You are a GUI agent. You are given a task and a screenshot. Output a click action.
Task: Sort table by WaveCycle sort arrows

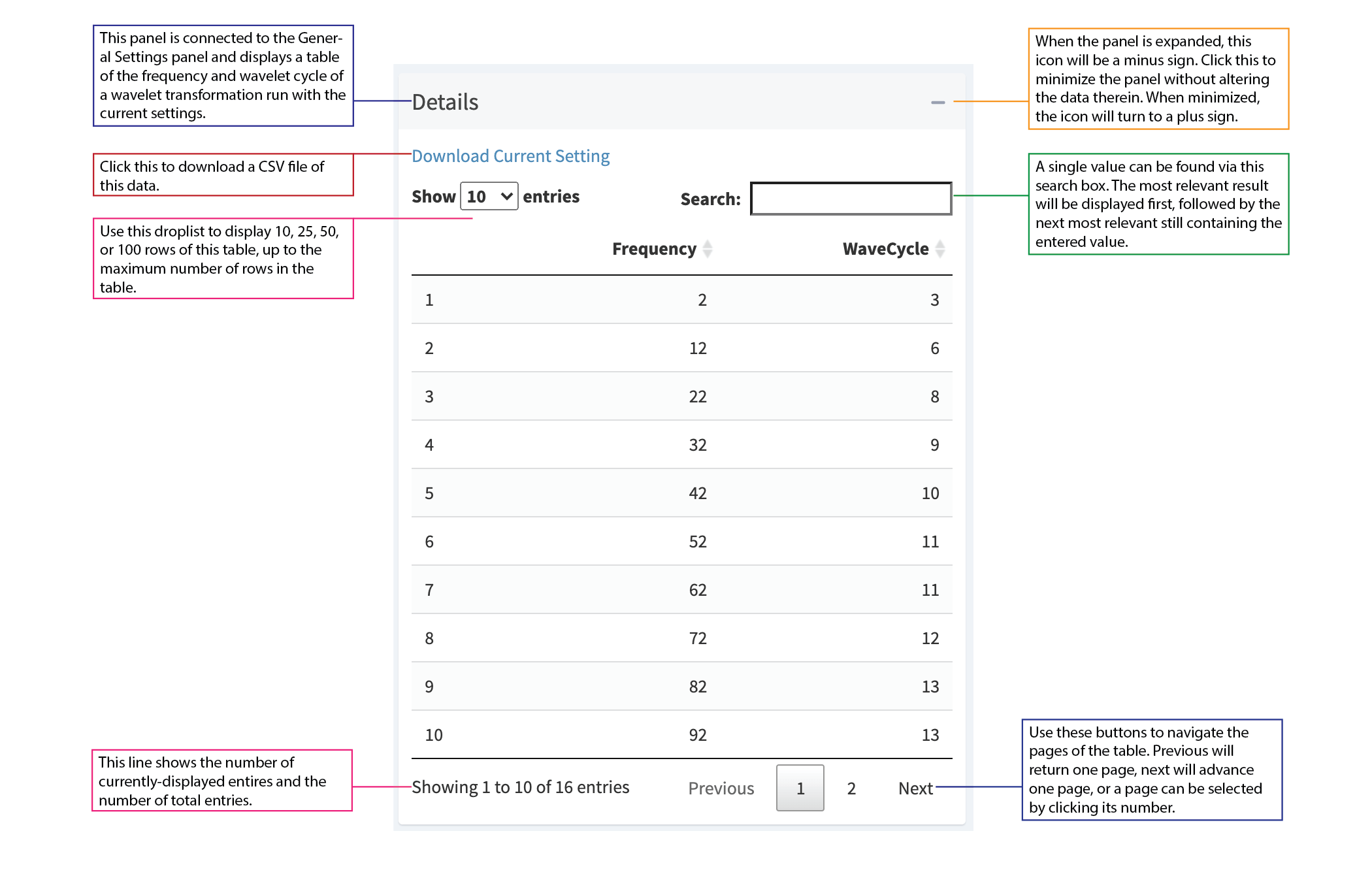pos(940,249)
